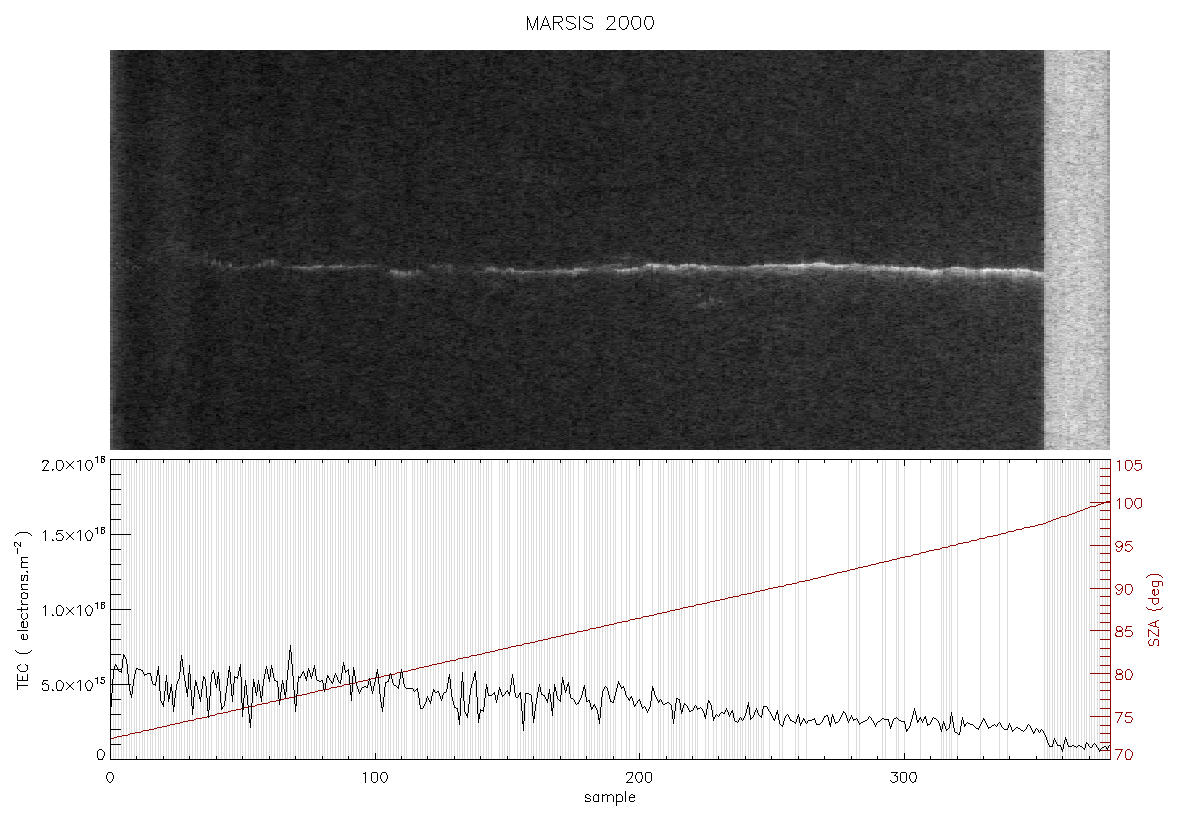Screen dimensions: 1180x830
Task: Click the 2.0×10^16 tick label on the TEC axis
Action: pos(73,465)
